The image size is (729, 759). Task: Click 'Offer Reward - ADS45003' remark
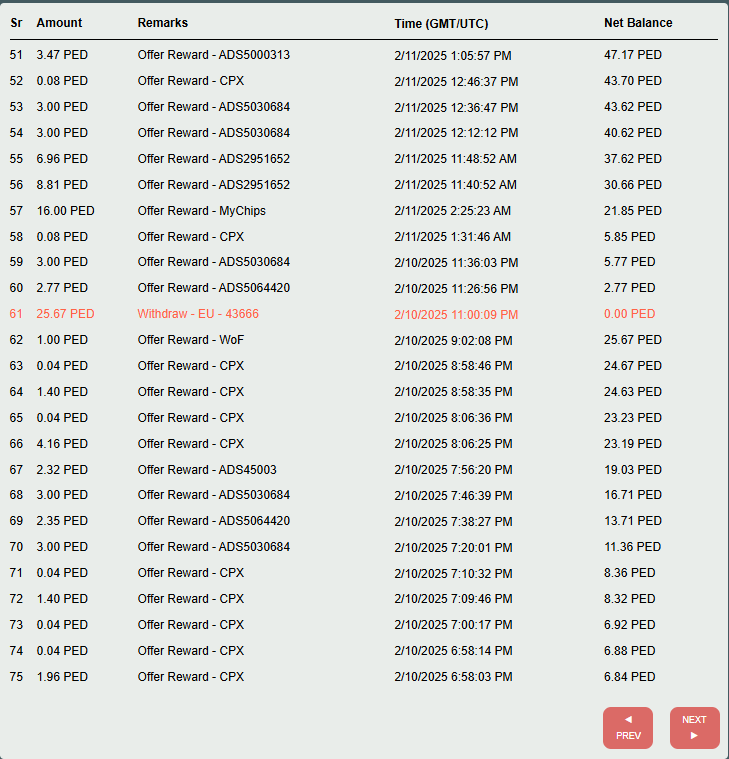(207, 470)
